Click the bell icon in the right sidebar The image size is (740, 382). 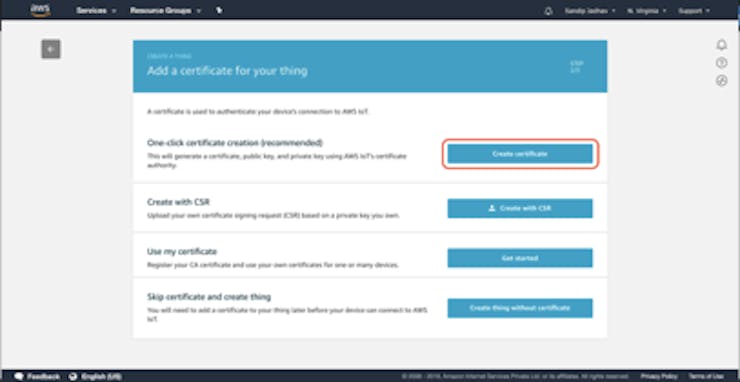pos(722,45)
